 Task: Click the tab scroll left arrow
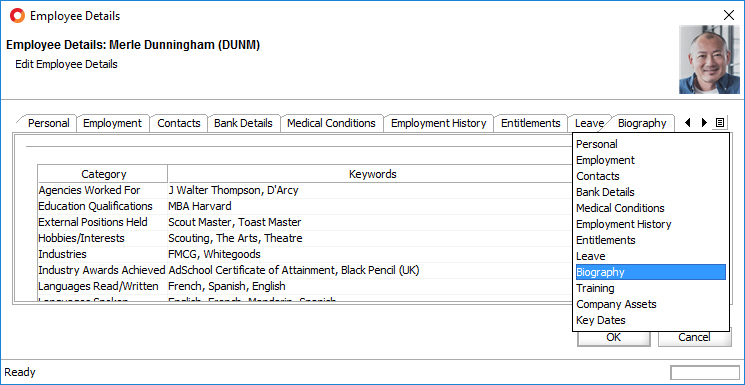(688, 123)
